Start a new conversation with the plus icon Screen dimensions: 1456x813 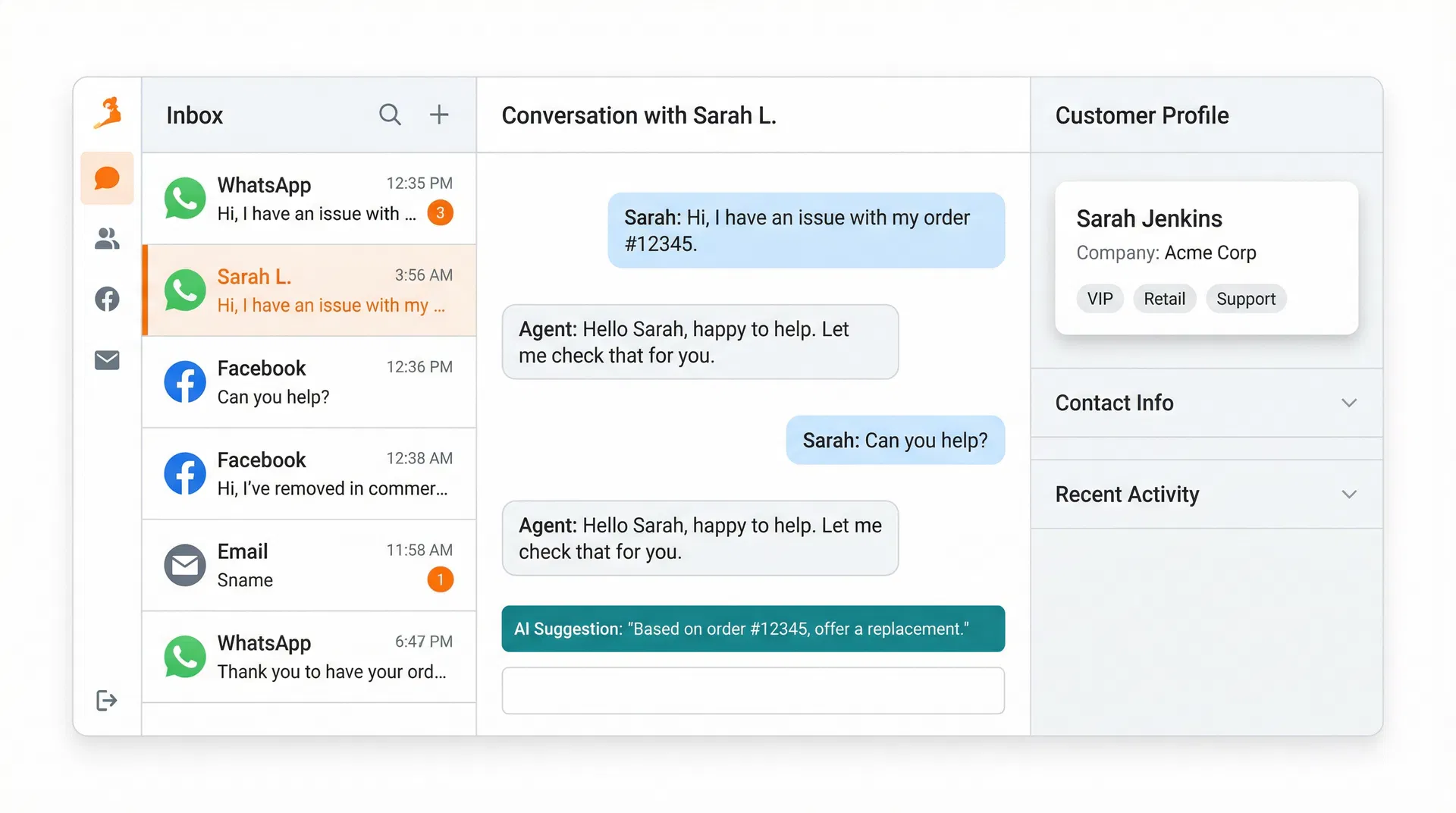[x=439, y=115]
